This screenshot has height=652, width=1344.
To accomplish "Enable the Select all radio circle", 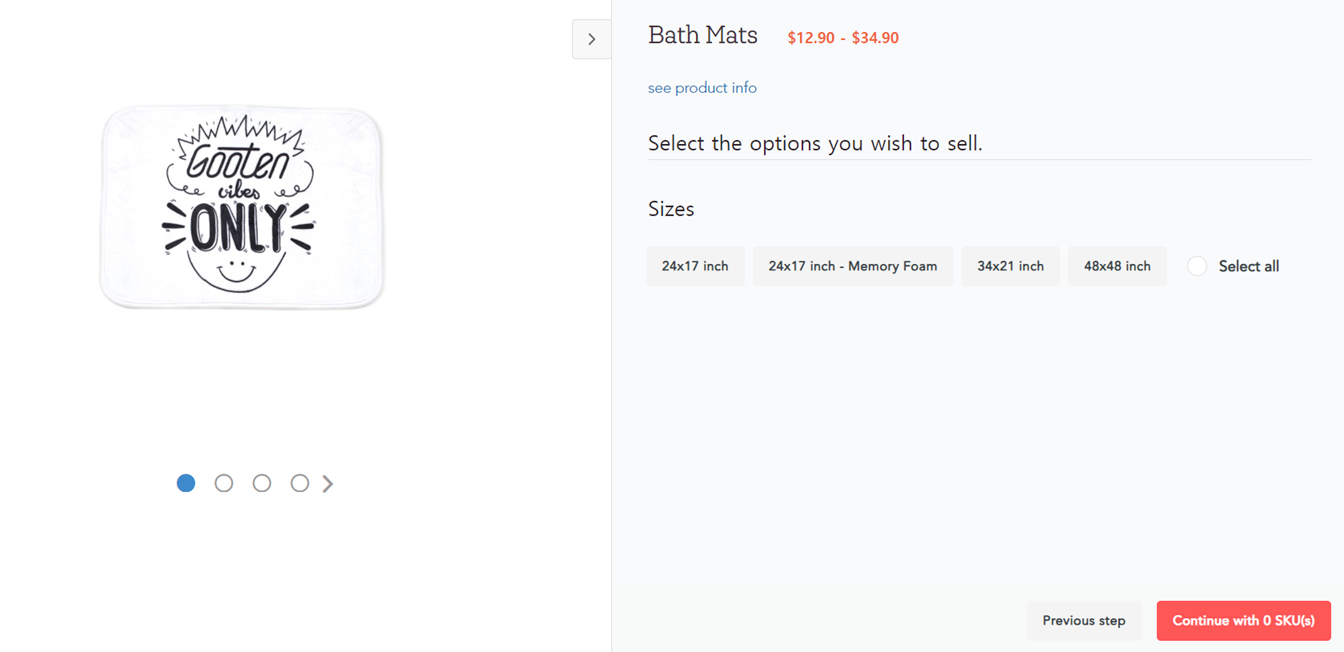I will pos(1197,266).
